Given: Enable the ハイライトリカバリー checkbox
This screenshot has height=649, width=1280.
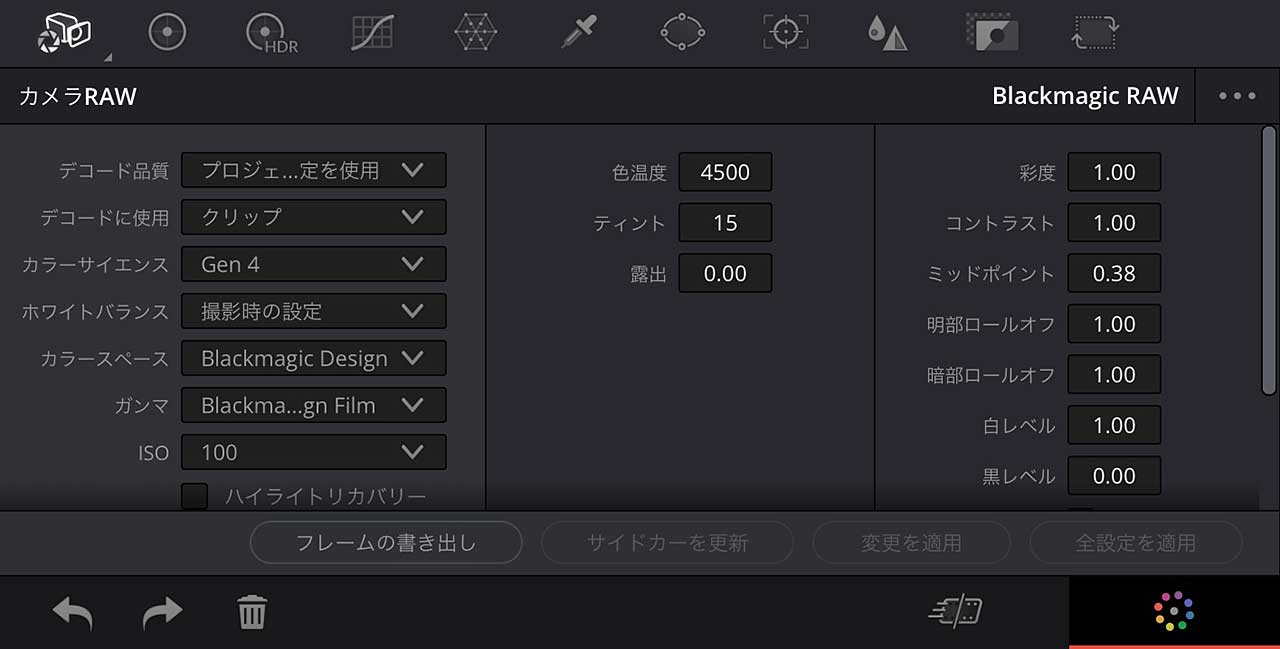Looking at the screenshot, I should (x=194, y=496).
